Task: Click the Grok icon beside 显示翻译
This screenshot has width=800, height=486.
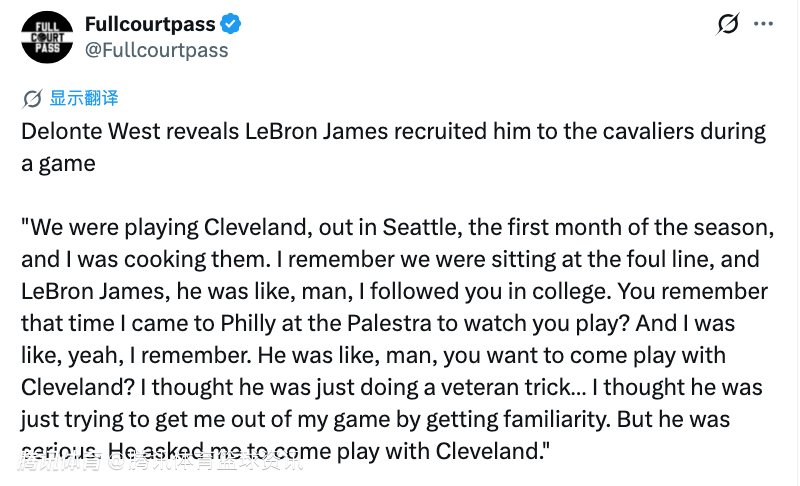Action: pyautogui.click(x=32, y=98)
